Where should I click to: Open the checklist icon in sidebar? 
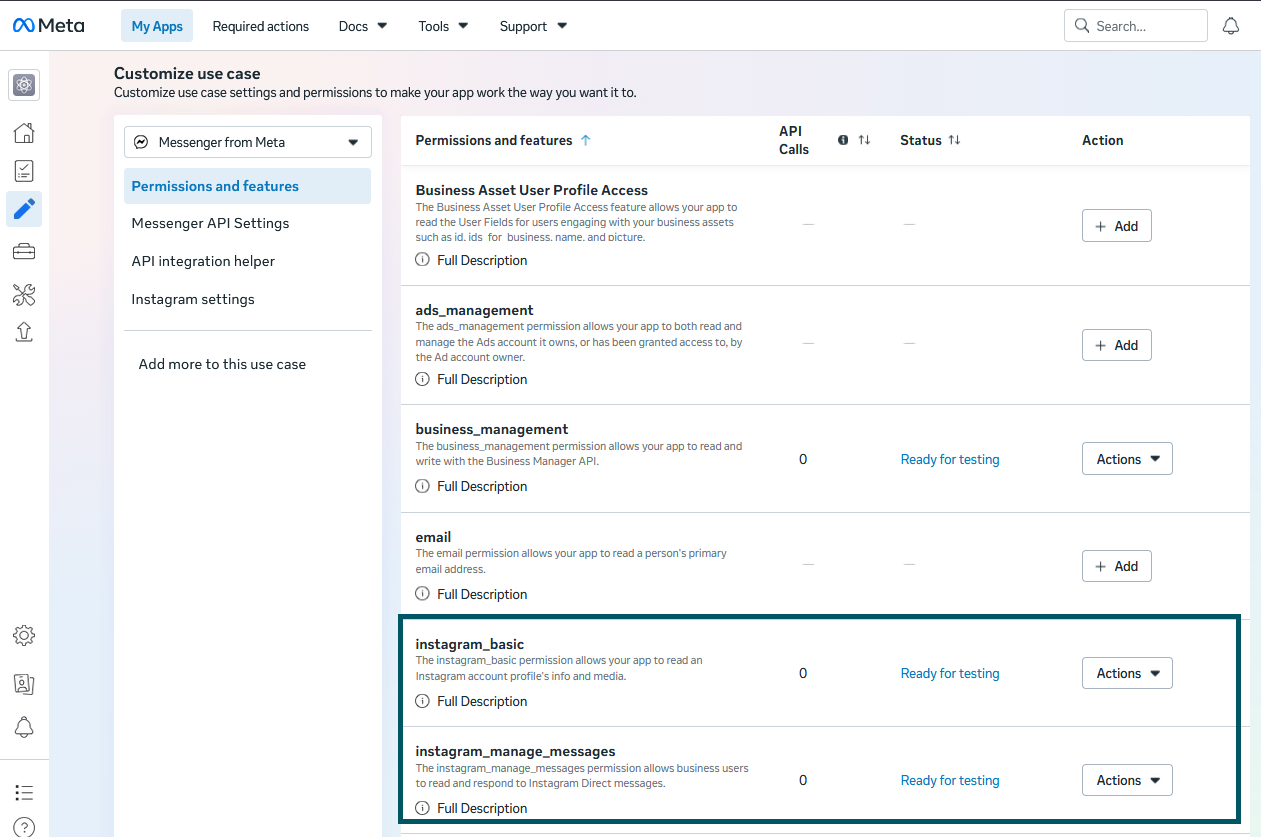25,171
